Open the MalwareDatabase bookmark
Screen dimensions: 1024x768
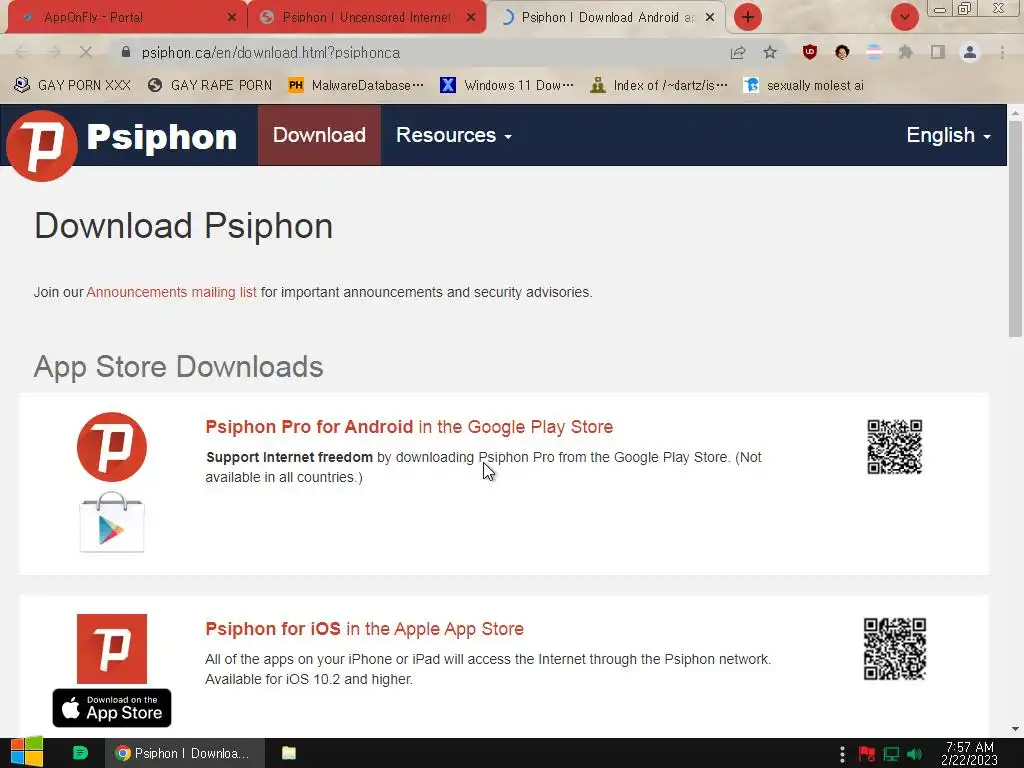click(356, 85)
